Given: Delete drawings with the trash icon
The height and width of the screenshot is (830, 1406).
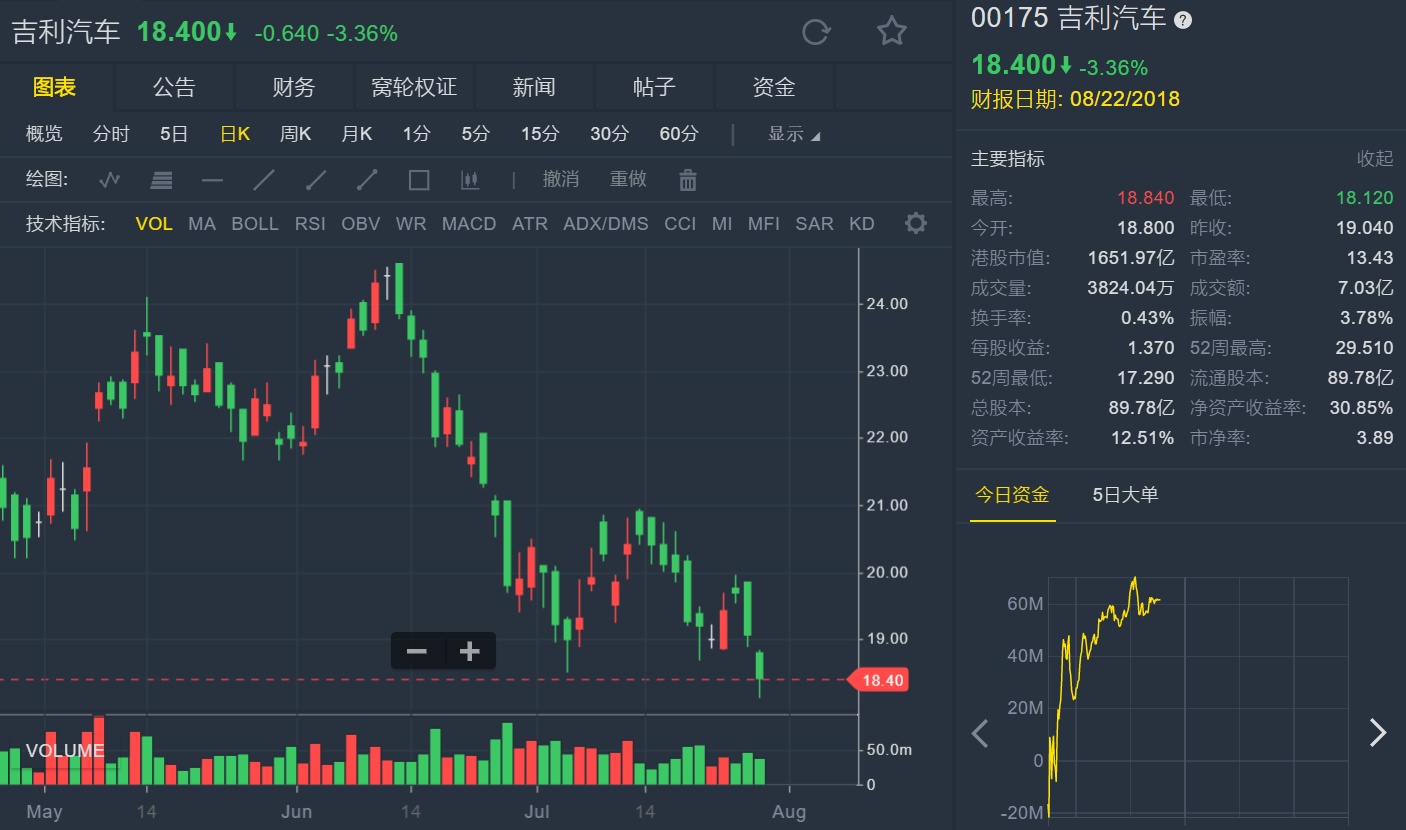Looking at the screenshot, I should pos(688,181).
